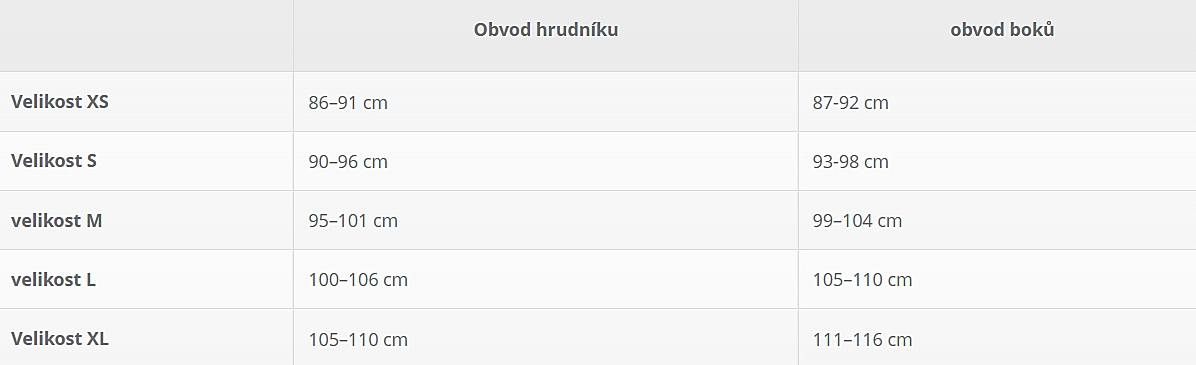Viewport: 1196px width, 365px height.
Task: Select the Velikost S row label
Action: pos(53,161)
